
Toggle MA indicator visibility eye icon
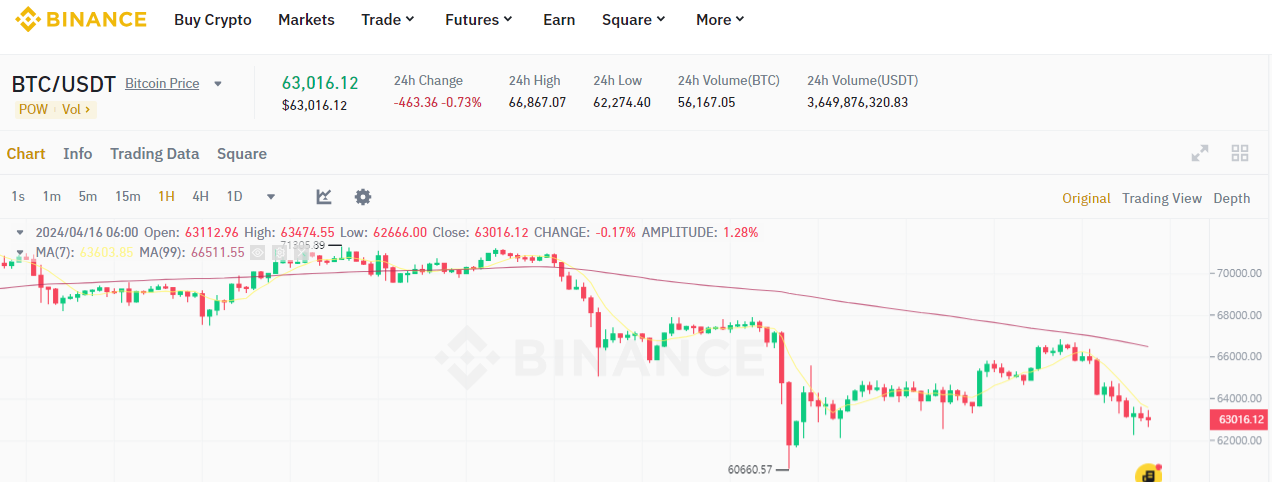coord(258,252)
